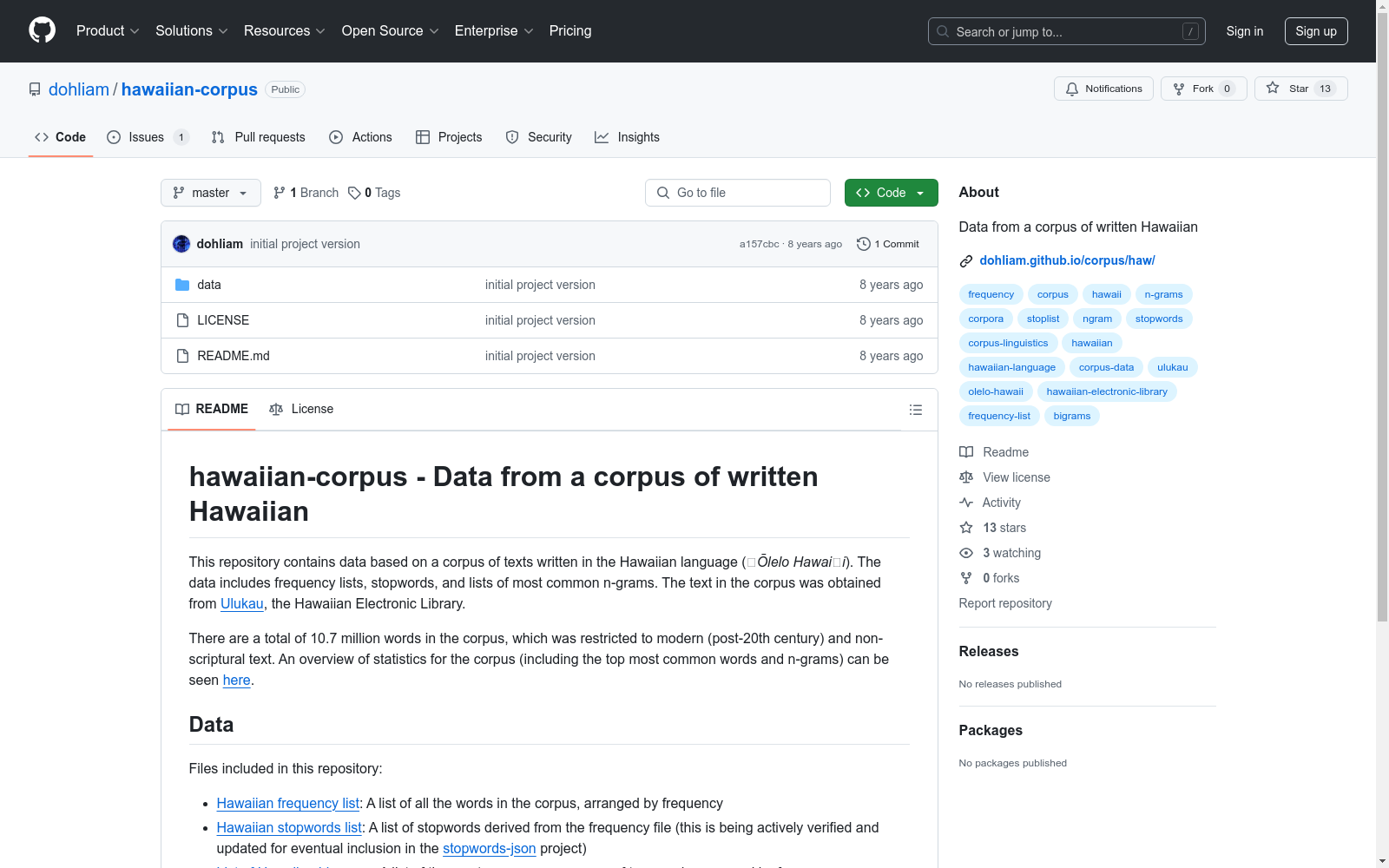Open Hawaiian stopwords list link
Viewport: 1389px width, 868px height.
[289, 827]
